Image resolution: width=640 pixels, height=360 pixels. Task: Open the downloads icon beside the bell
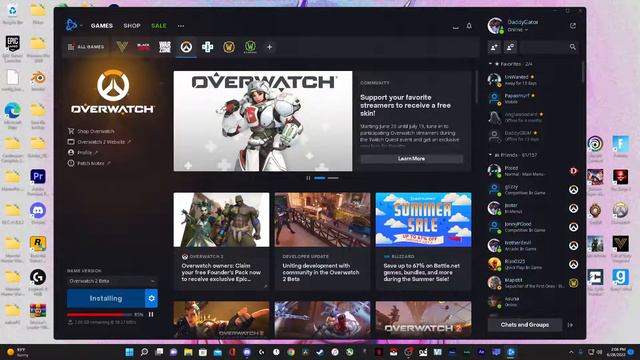[456, 27]
